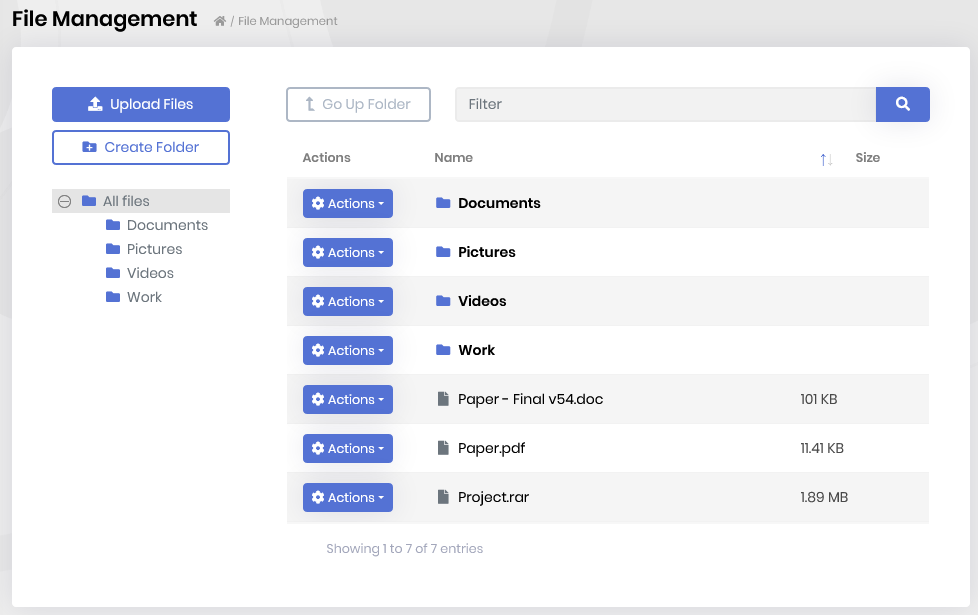Open the Documents folder in table
The height and width of the screenshot is (615, 978).
tap(499, 203)
